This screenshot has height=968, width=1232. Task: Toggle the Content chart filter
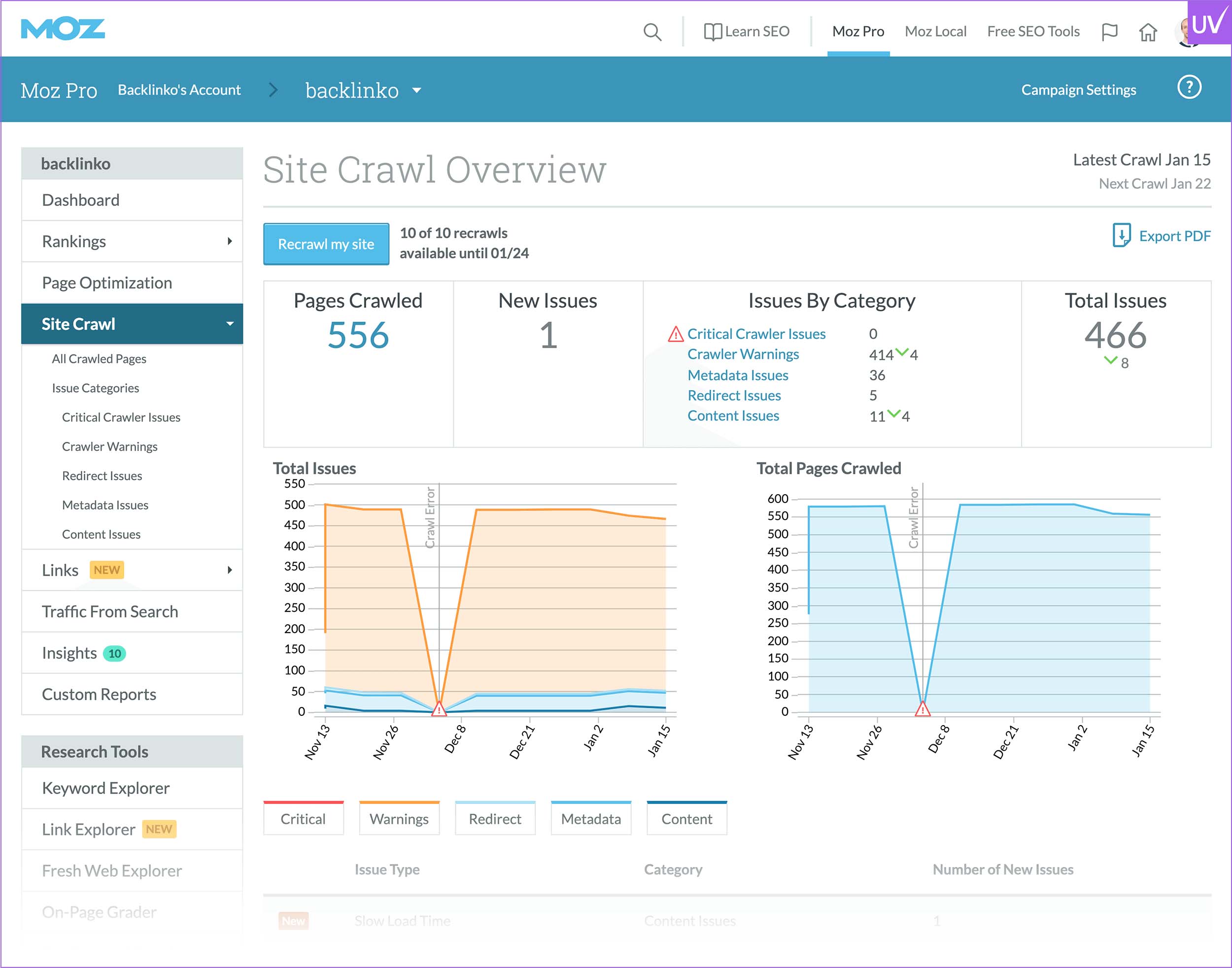pos(686,818)
